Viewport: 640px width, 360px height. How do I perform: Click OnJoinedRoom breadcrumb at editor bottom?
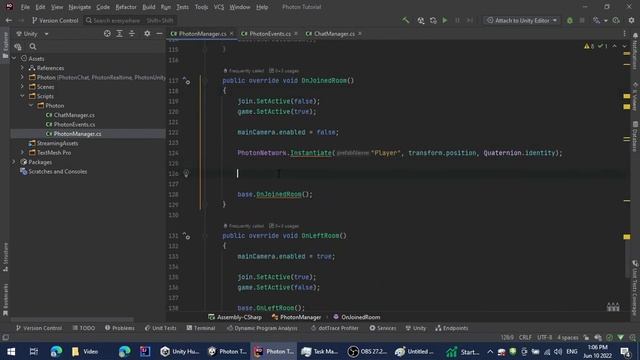pyautogui.click(x=356, y=317)
